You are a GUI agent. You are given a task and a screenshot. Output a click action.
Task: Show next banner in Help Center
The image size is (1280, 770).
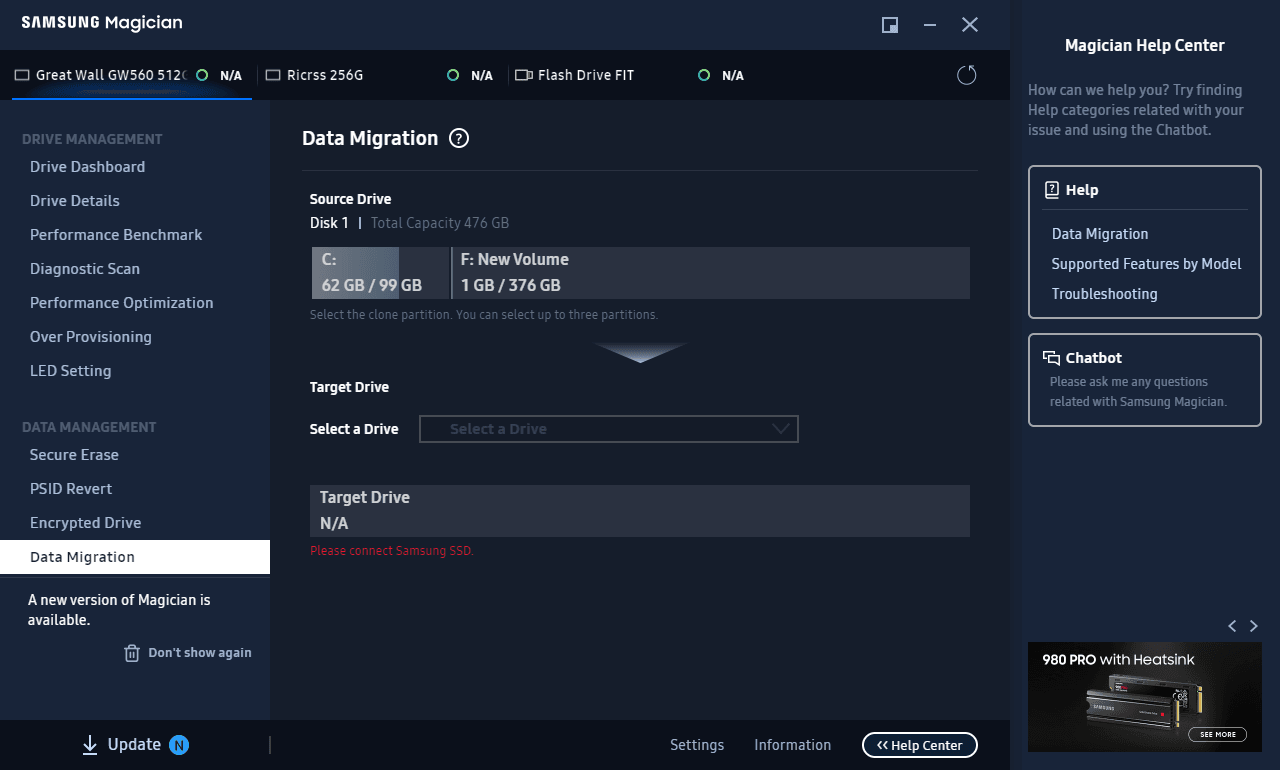[1254, 626]
